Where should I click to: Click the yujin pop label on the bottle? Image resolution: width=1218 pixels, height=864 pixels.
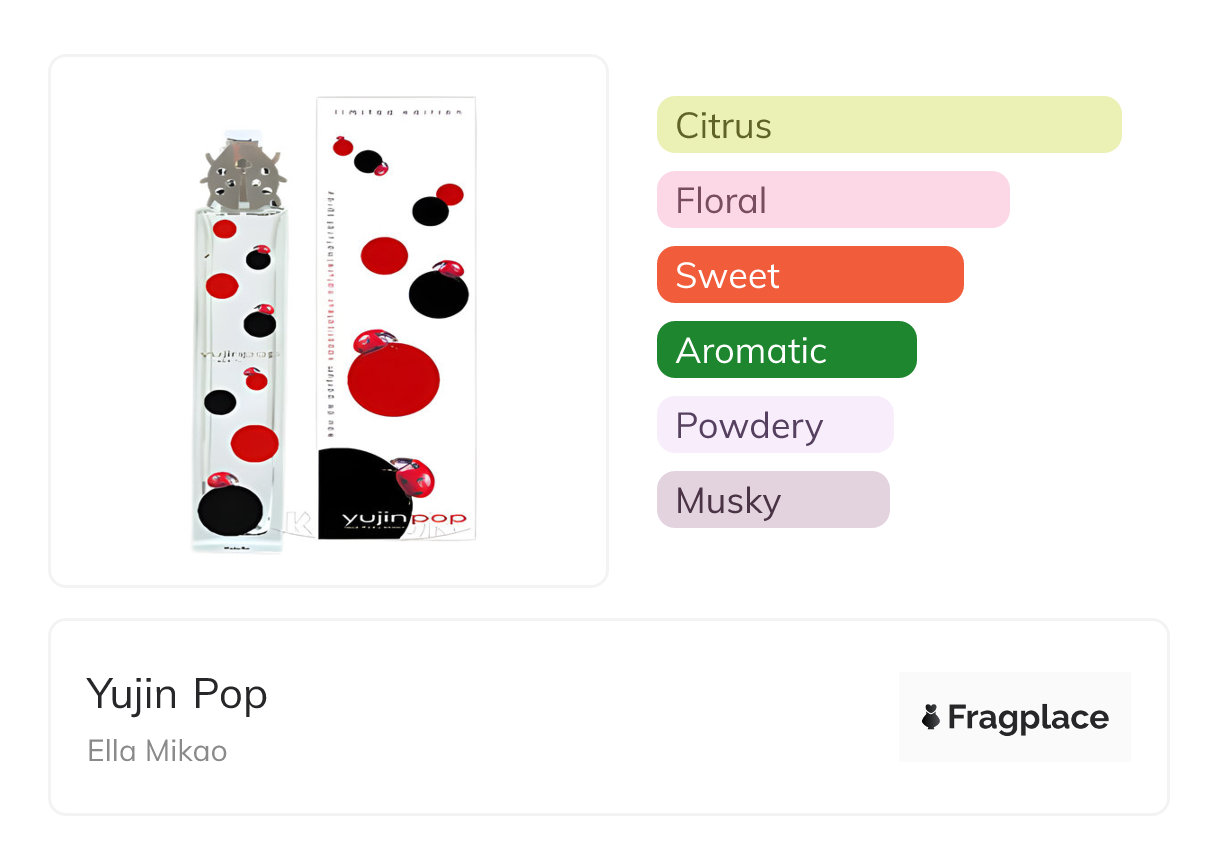[x=241, y=355]
